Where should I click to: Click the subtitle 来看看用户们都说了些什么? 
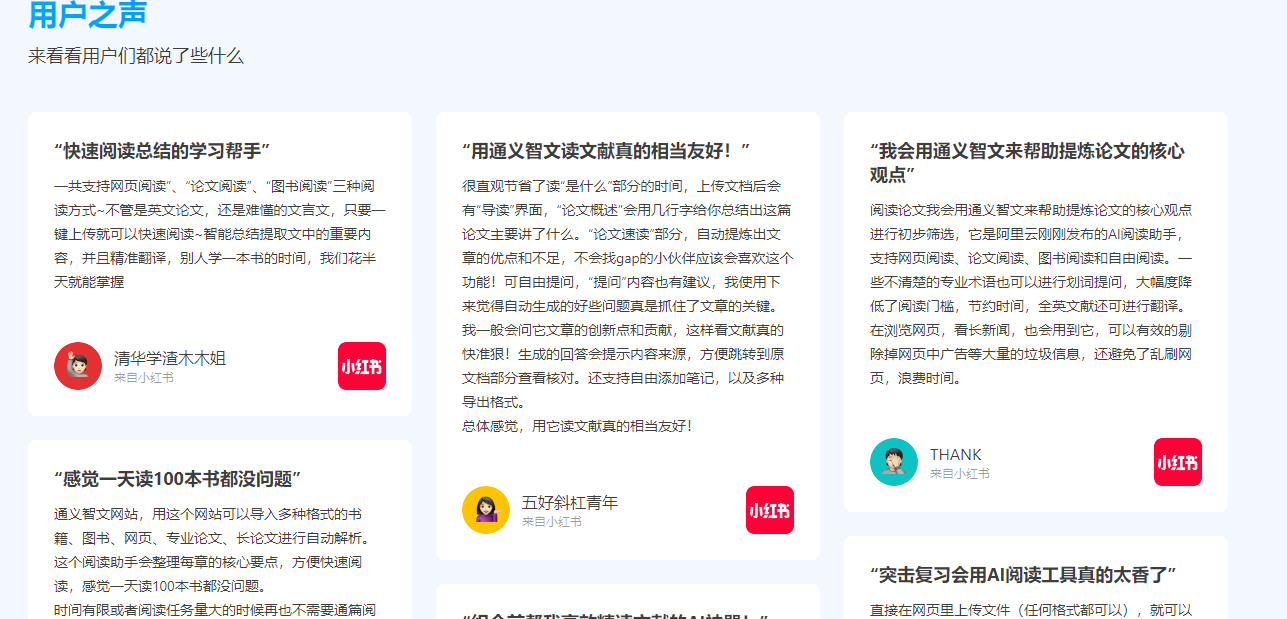click(x=136, y=56)
